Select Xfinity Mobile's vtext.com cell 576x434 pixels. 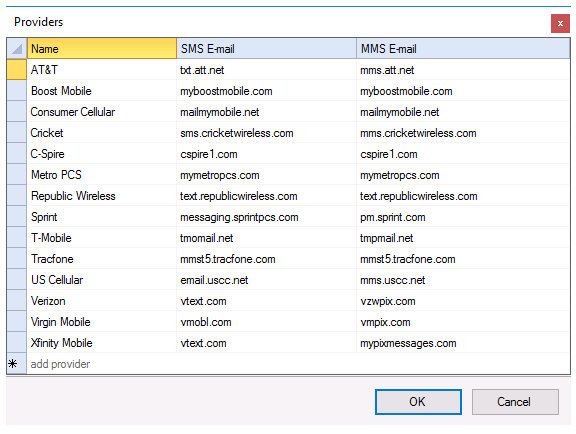(x=266, y=343)
